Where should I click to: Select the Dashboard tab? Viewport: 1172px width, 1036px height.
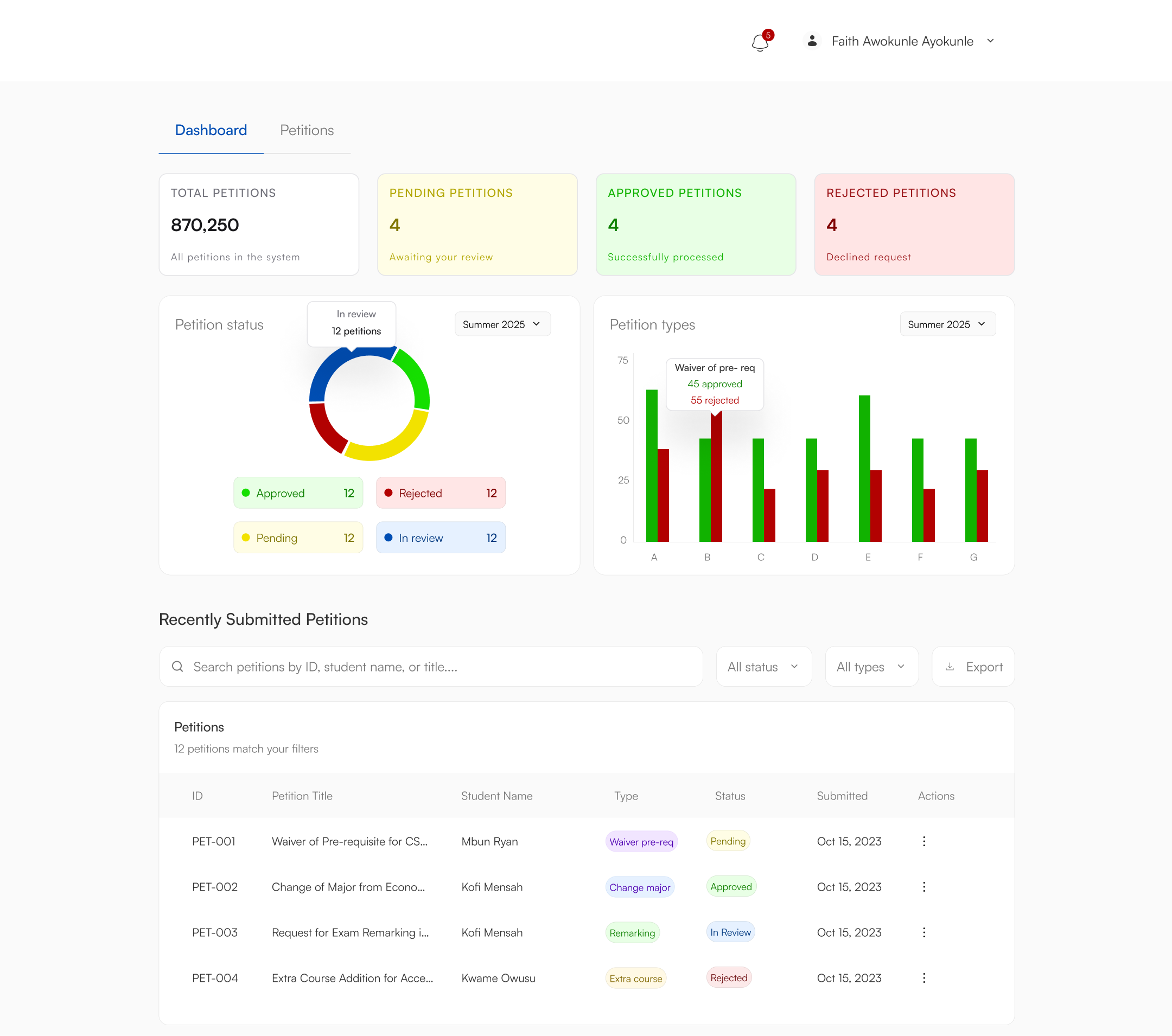[211, 130]
